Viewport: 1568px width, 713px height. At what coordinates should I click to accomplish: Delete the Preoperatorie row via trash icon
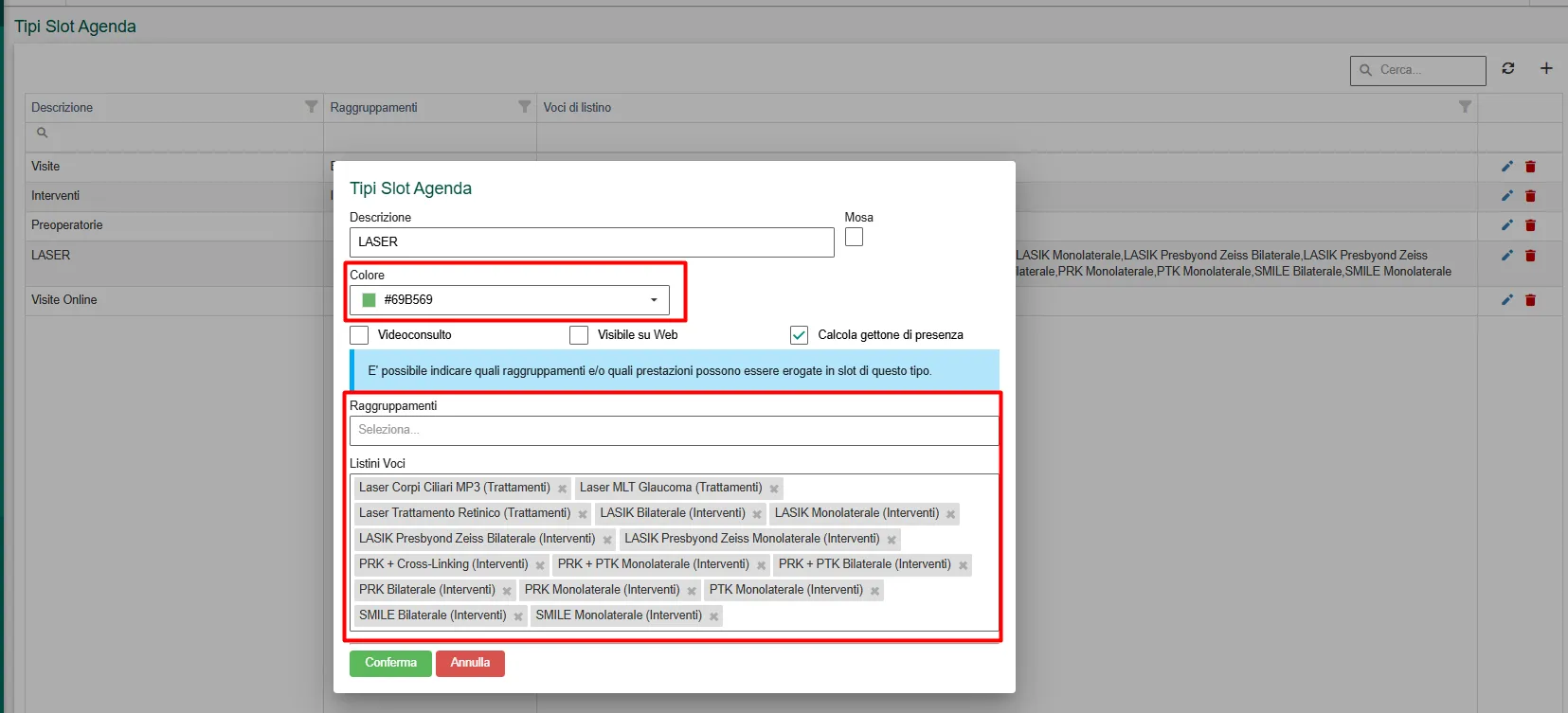[x=1530, y=225]
